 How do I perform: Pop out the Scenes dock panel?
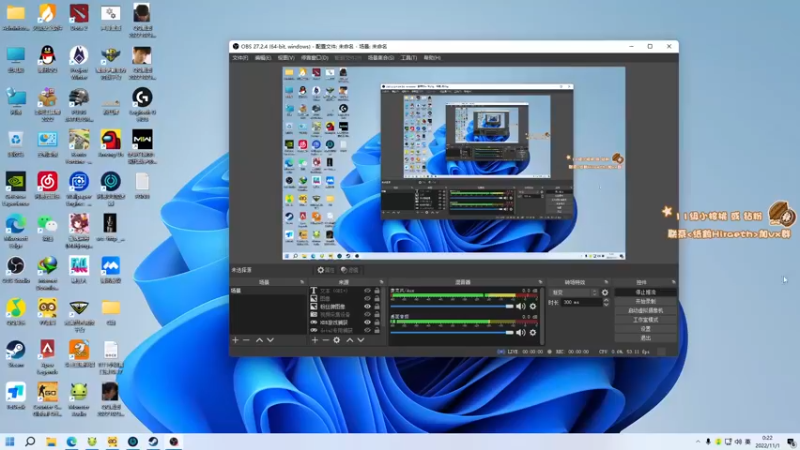tap(302, 282)
